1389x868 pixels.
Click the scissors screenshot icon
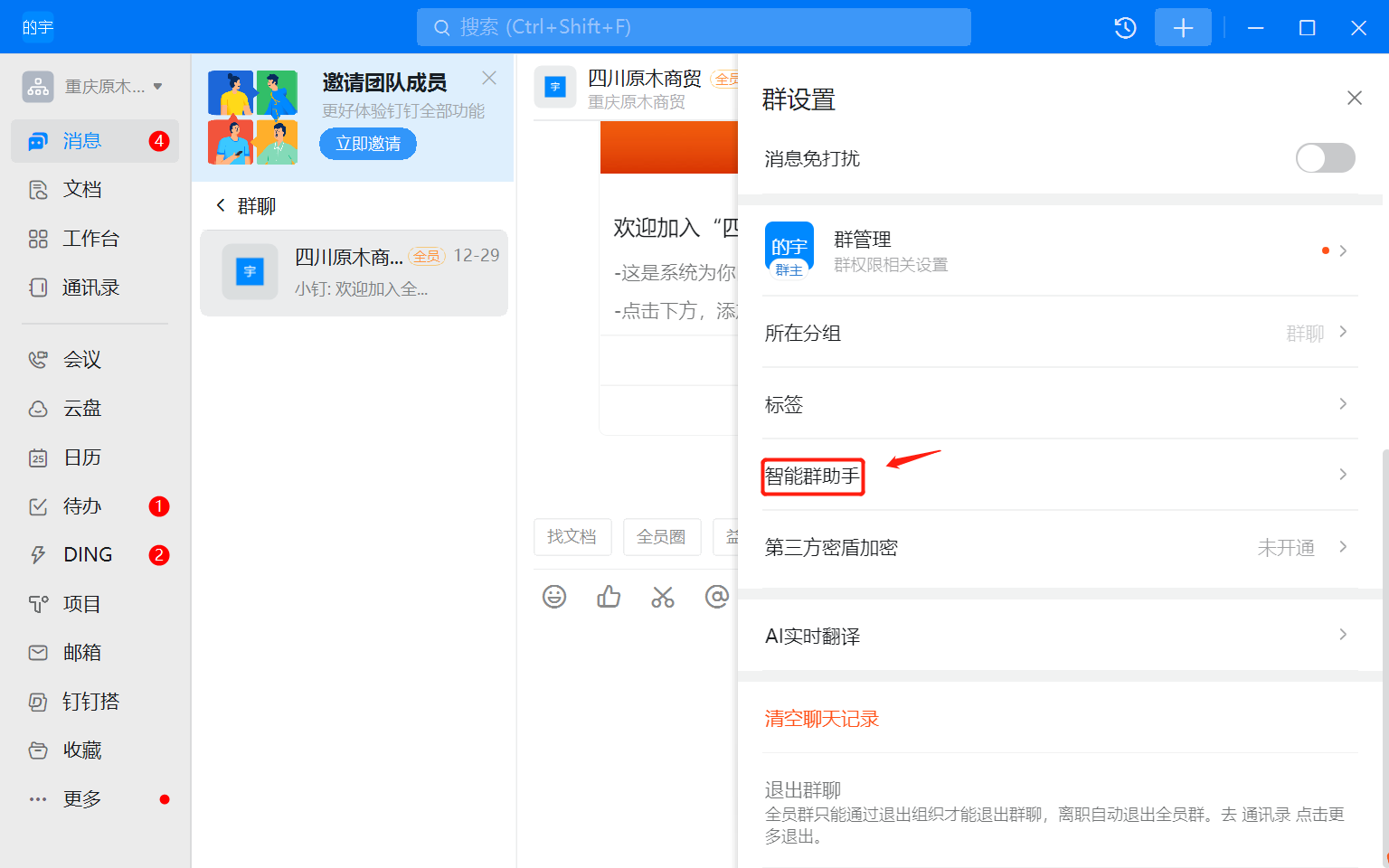663,597
